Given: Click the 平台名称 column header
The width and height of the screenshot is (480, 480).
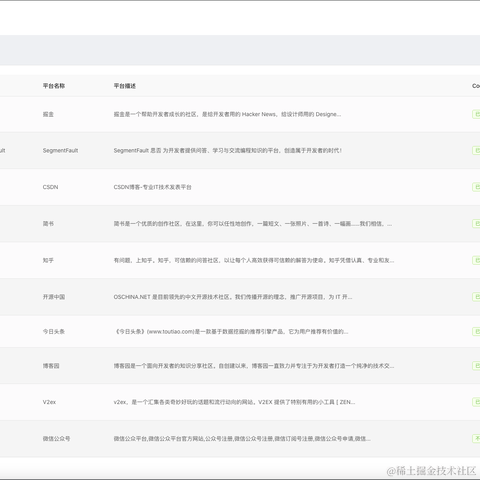Looking at the screenshot, I should (x=54, y=86).
